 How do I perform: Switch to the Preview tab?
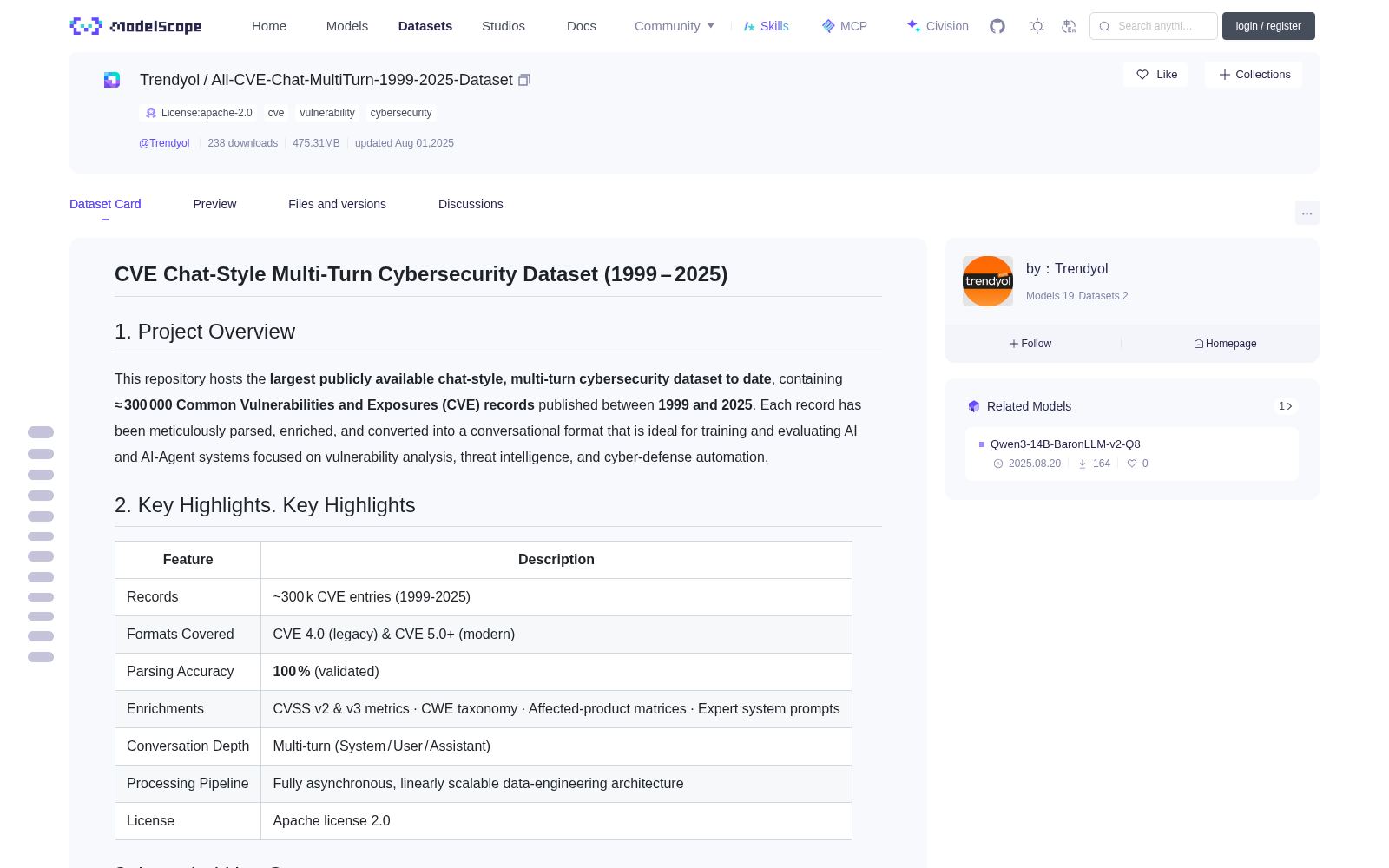click(x=214, y=204)
